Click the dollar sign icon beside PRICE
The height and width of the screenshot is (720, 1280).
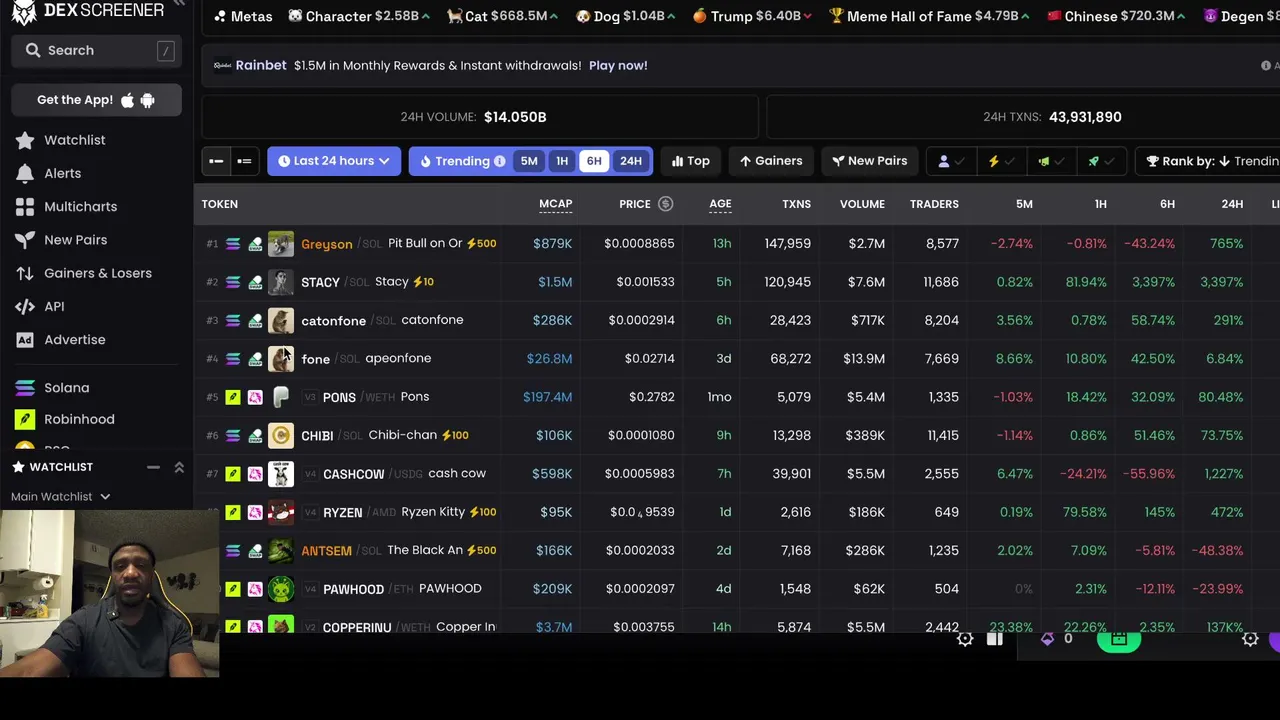[x=665, y=204]
